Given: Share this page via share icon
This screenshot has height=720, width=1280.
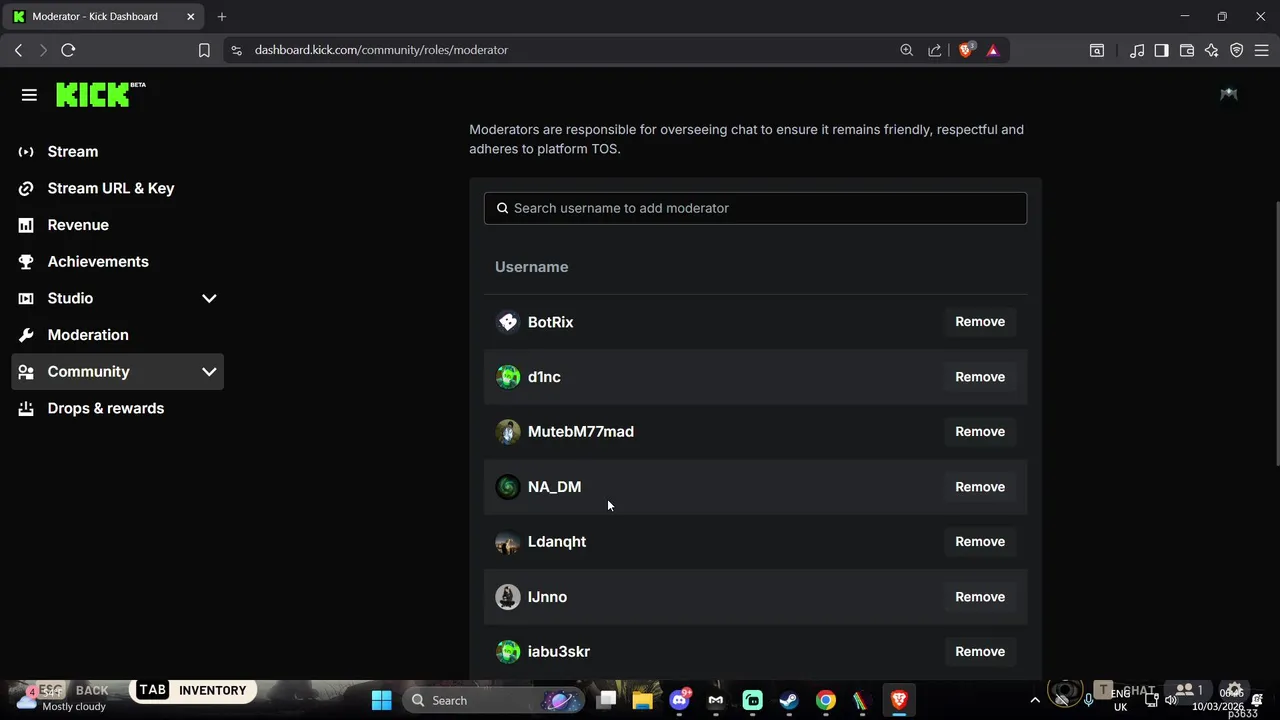Looking at the screenshot, I should click(934, 50).
